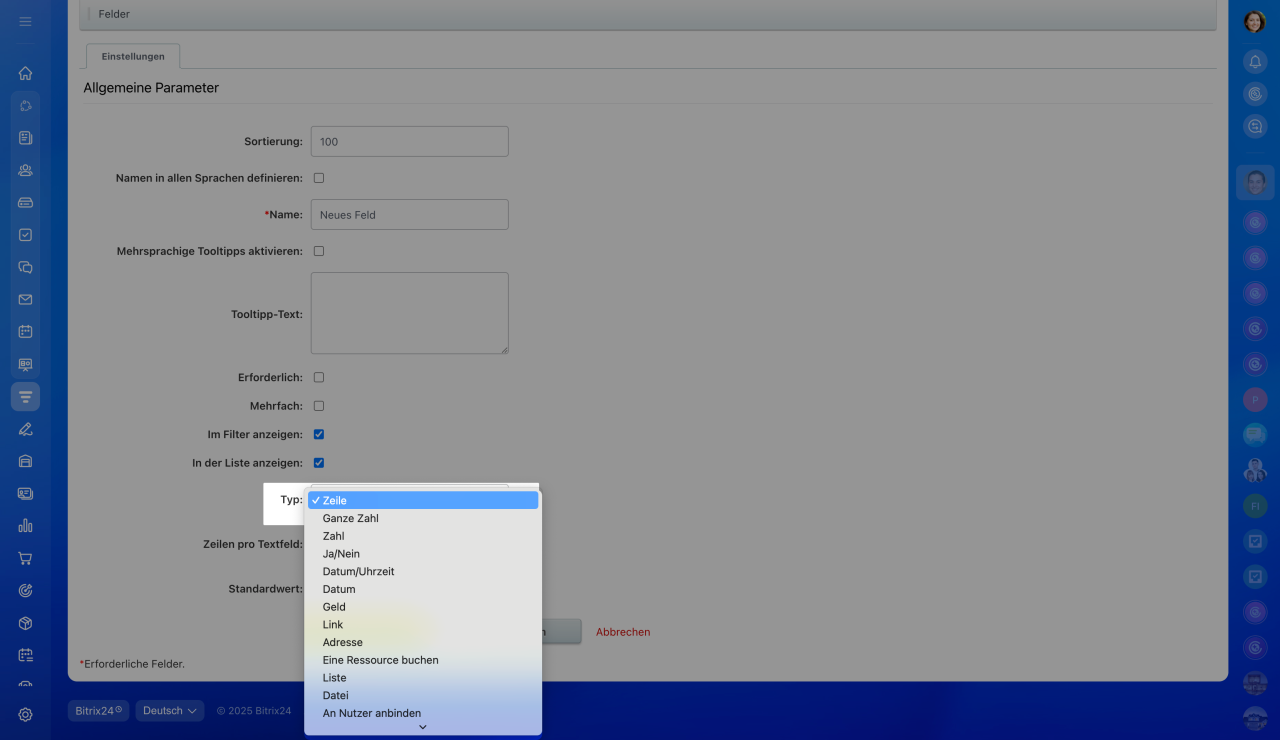Image resolution: width=1280 pixels, height=740 pixels.
Task: Choose 'Ganze Zahl' type option
Action: tap(423, 518)
